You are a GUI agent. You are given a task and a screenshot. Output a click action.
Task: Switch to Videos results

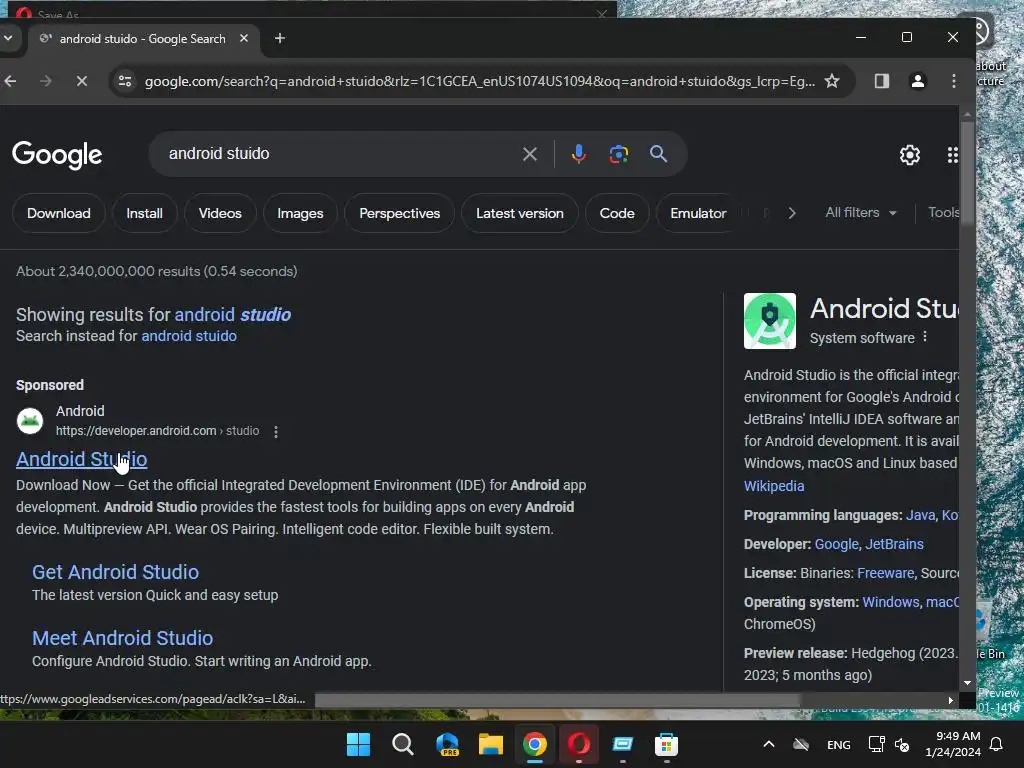pos(220,214)
